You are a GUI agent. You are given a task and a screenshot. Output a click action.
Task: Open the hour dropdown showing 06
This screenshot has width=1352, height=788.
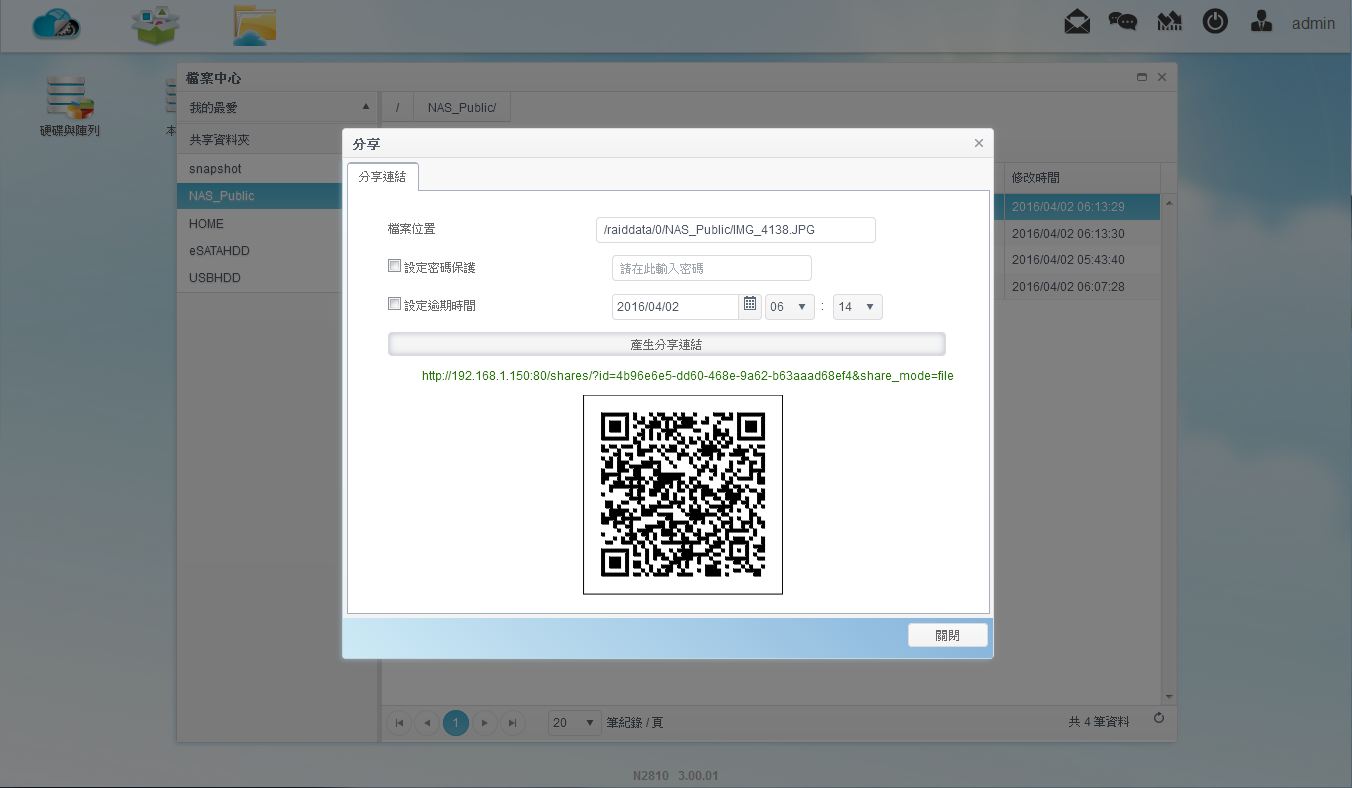point(790,307)
